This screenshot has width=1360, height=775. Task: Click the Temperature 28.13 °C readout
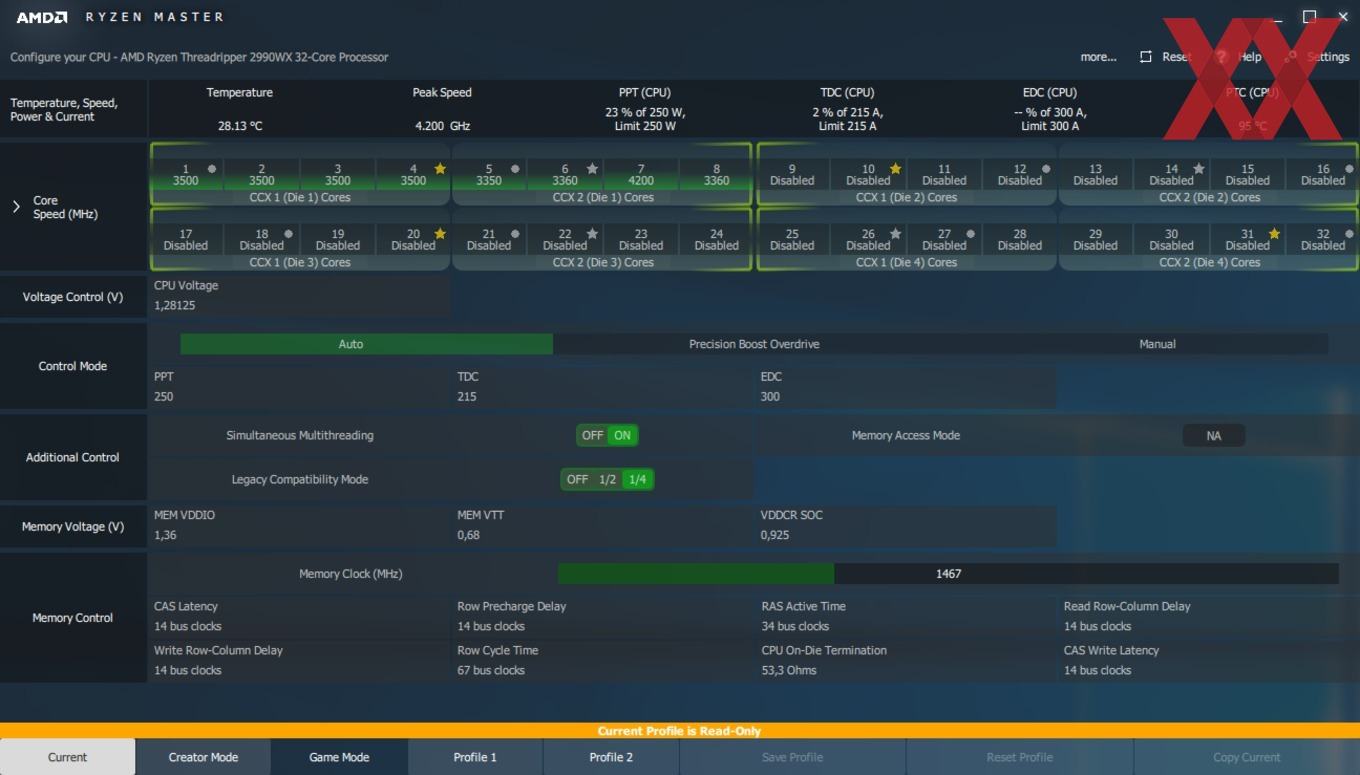(240, 126)
